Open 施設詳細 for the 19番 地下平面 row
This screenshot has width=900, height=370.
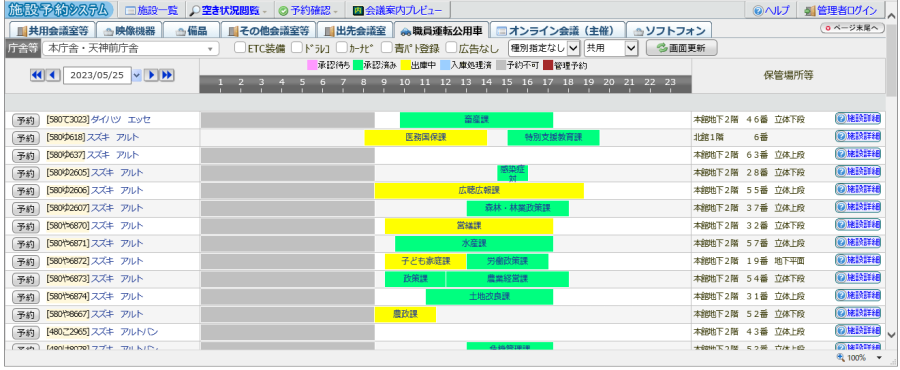pyautogui.click(x=858, y=260)
